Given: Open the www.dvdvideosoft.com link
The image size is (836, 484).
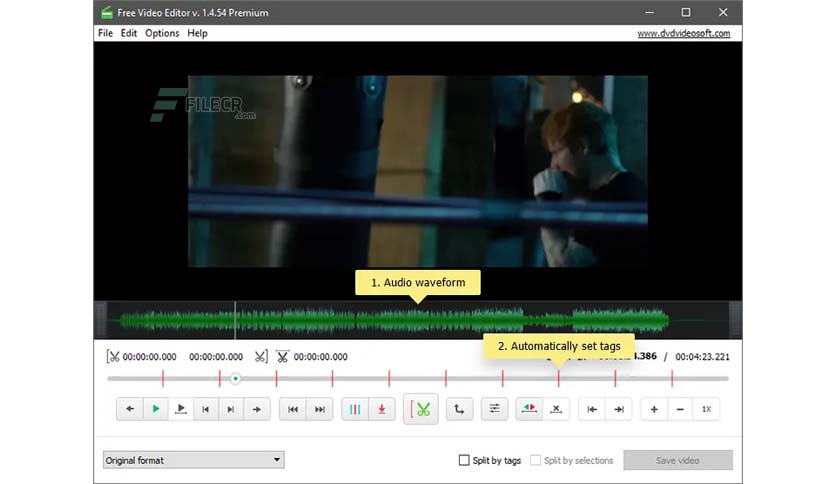Looking at the screenshot, I should pos(684,33).
